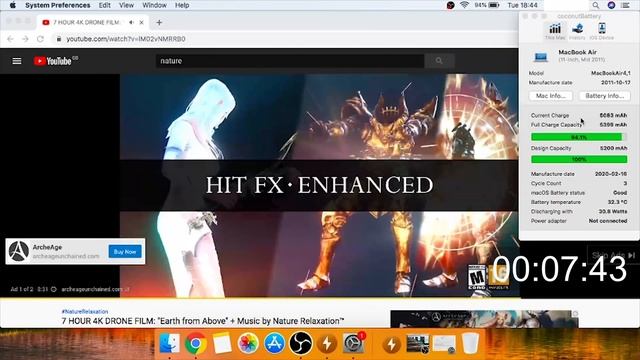Click the search box containing nature
Viewport: 640px width, 360px height.
pyautogui.click(x=290, y=61)
